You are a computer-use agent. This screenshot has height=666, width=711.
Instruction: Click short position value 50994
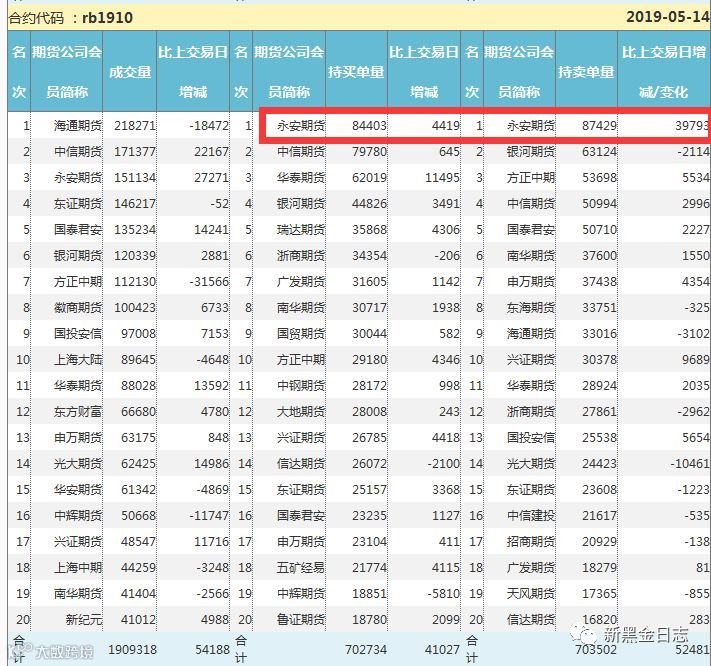click(599, 204)
